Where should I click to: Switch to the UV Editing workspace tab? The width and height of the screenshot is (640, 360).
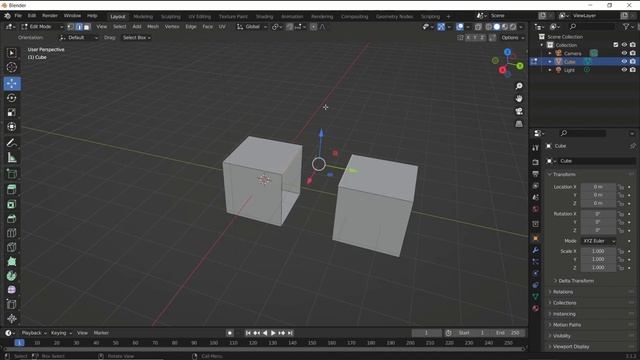coord(200,17)
